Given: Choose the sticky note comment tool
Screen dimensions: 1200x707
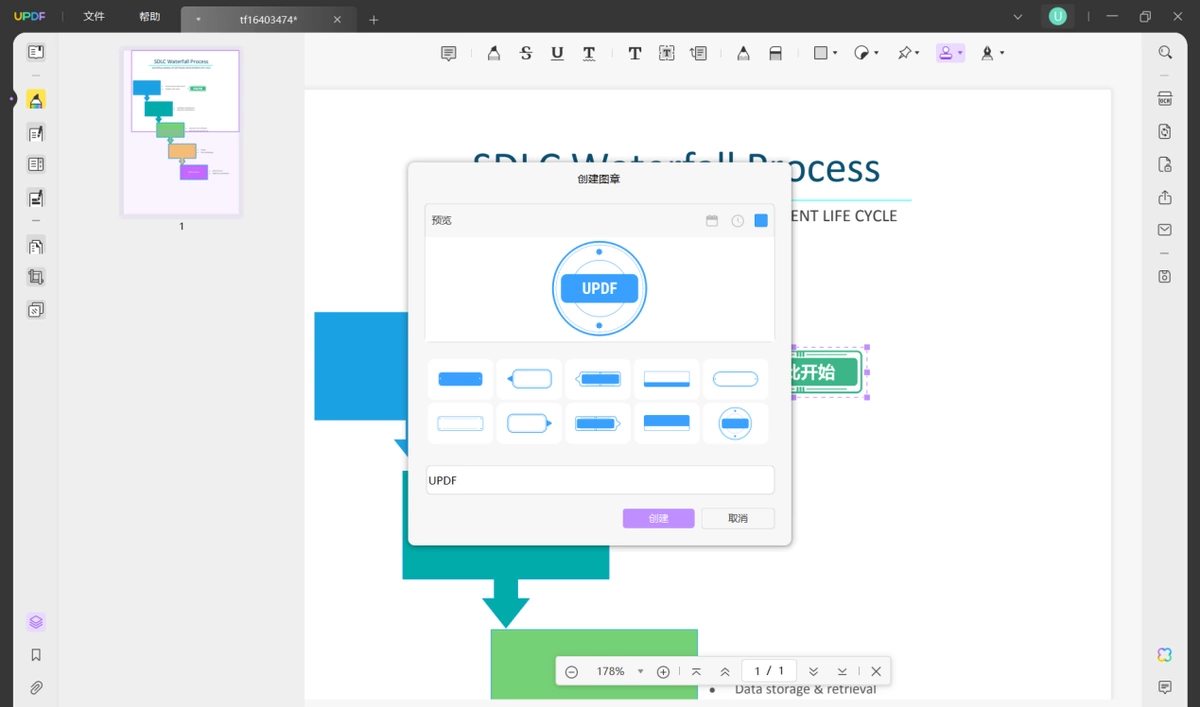Looking at the screenshot, I should tap(449, 54).
